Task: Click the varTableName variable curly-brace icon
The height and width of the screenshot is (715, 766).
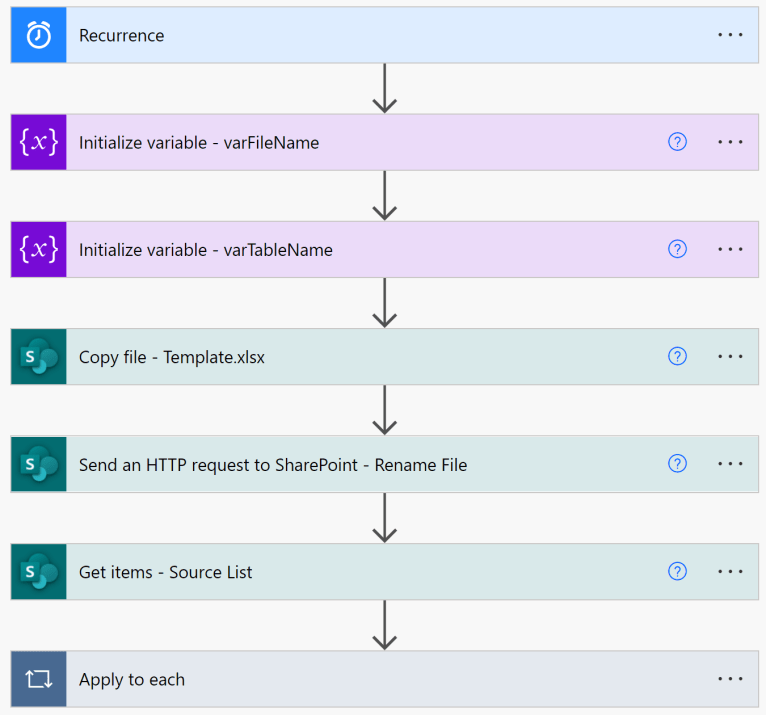Action: pyautogui.click(x=39, y=249)
